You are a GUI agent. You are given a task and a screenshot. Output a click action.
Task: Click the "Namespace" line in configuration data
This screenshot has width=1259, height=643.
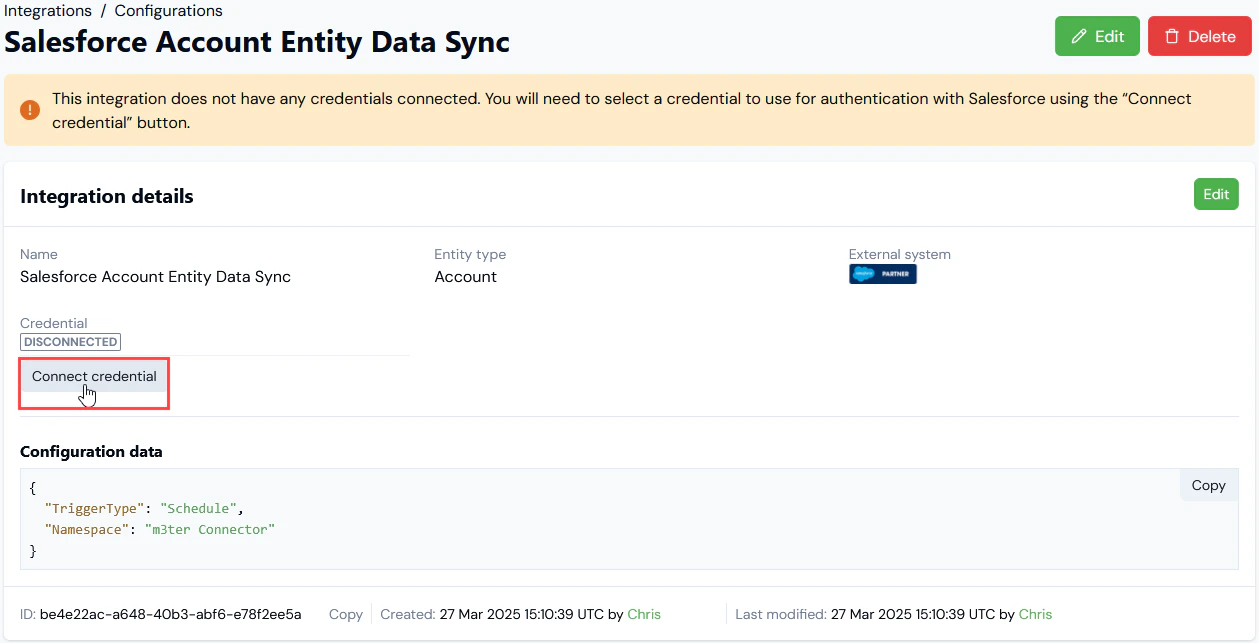[160, 529]
